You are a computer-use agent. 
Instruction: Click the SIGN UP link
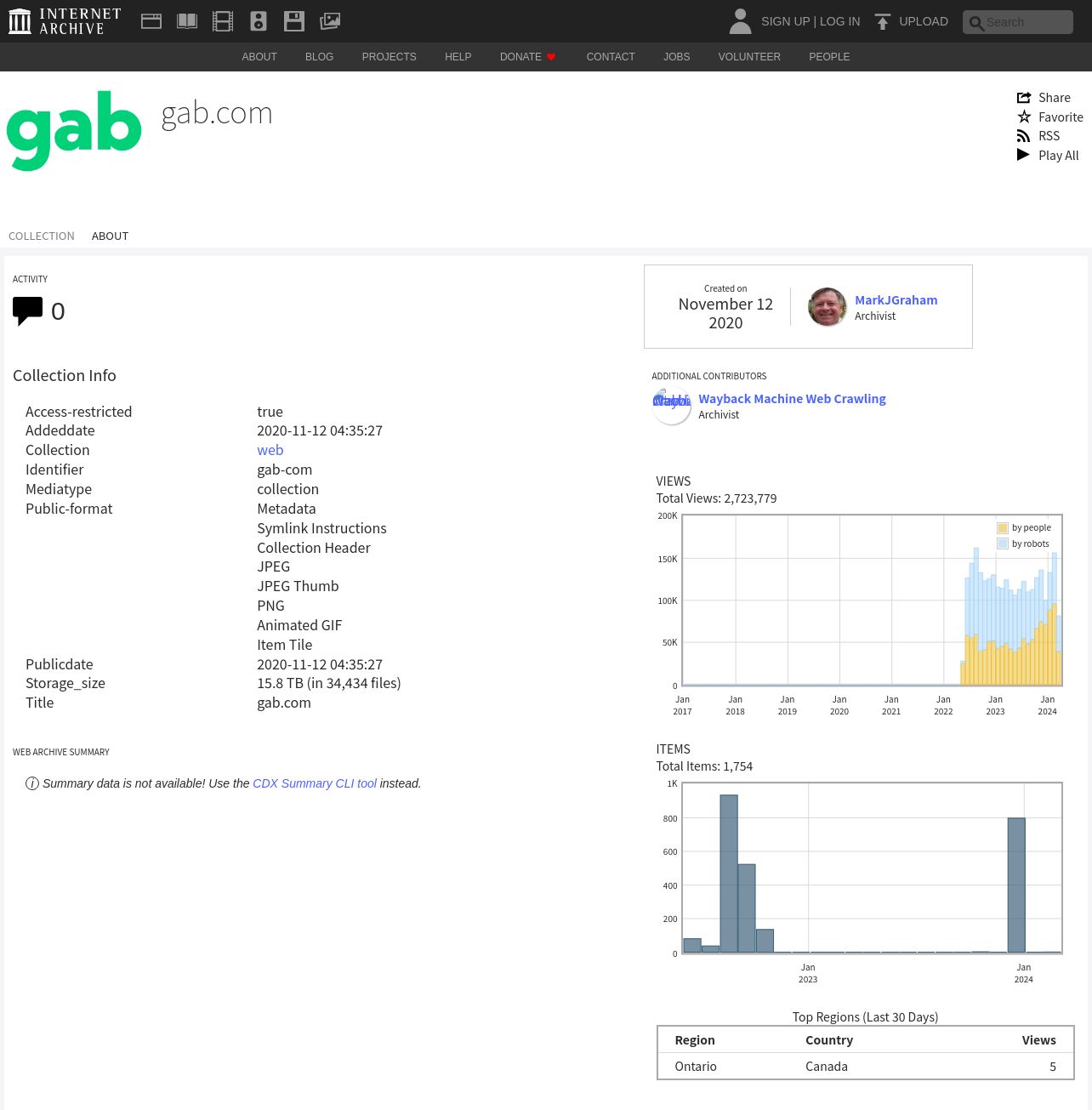(785, 21)
